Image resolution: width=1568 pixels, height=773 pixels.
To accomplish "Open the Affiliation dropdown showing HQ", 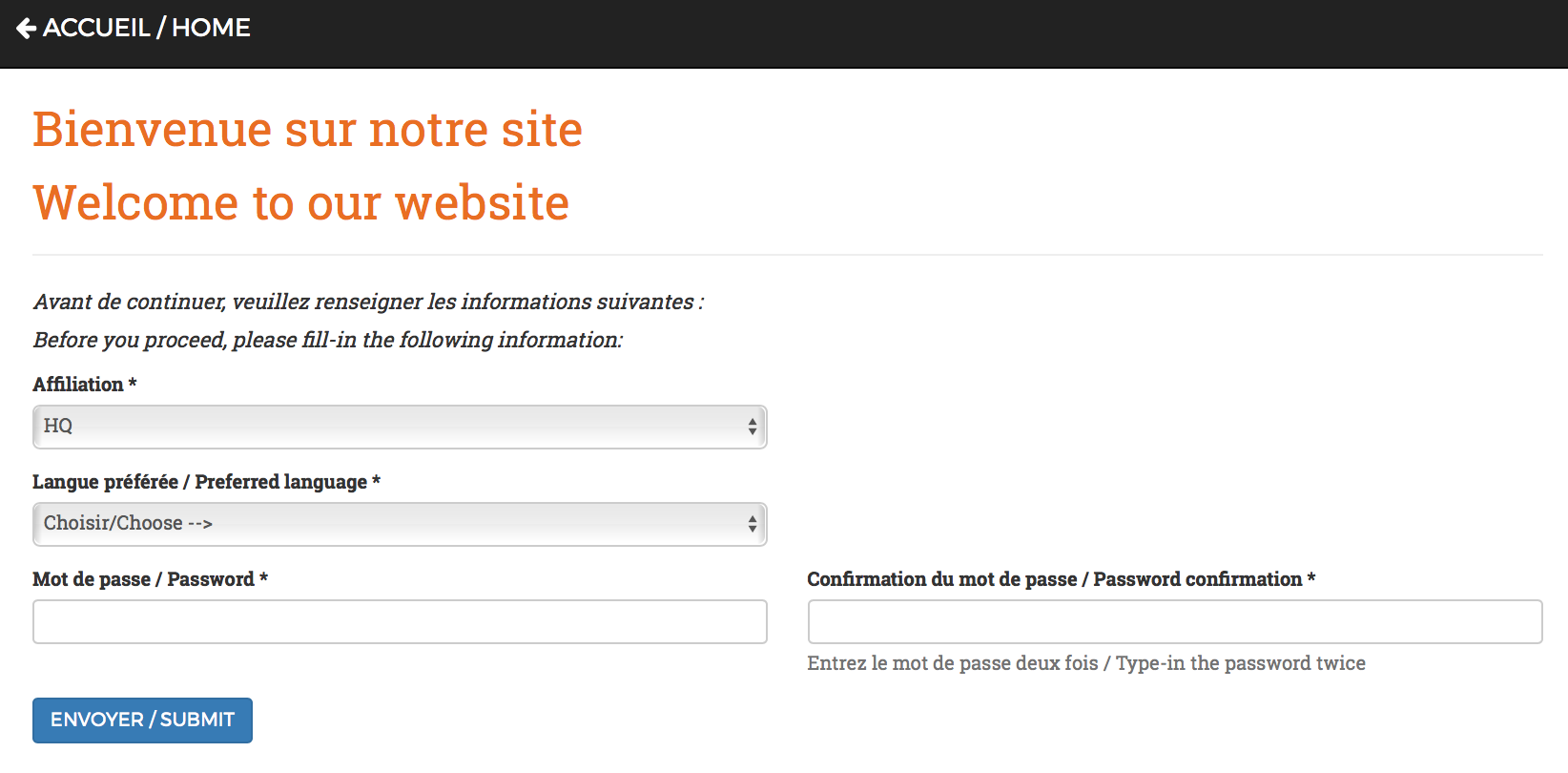I will (399, 427).
